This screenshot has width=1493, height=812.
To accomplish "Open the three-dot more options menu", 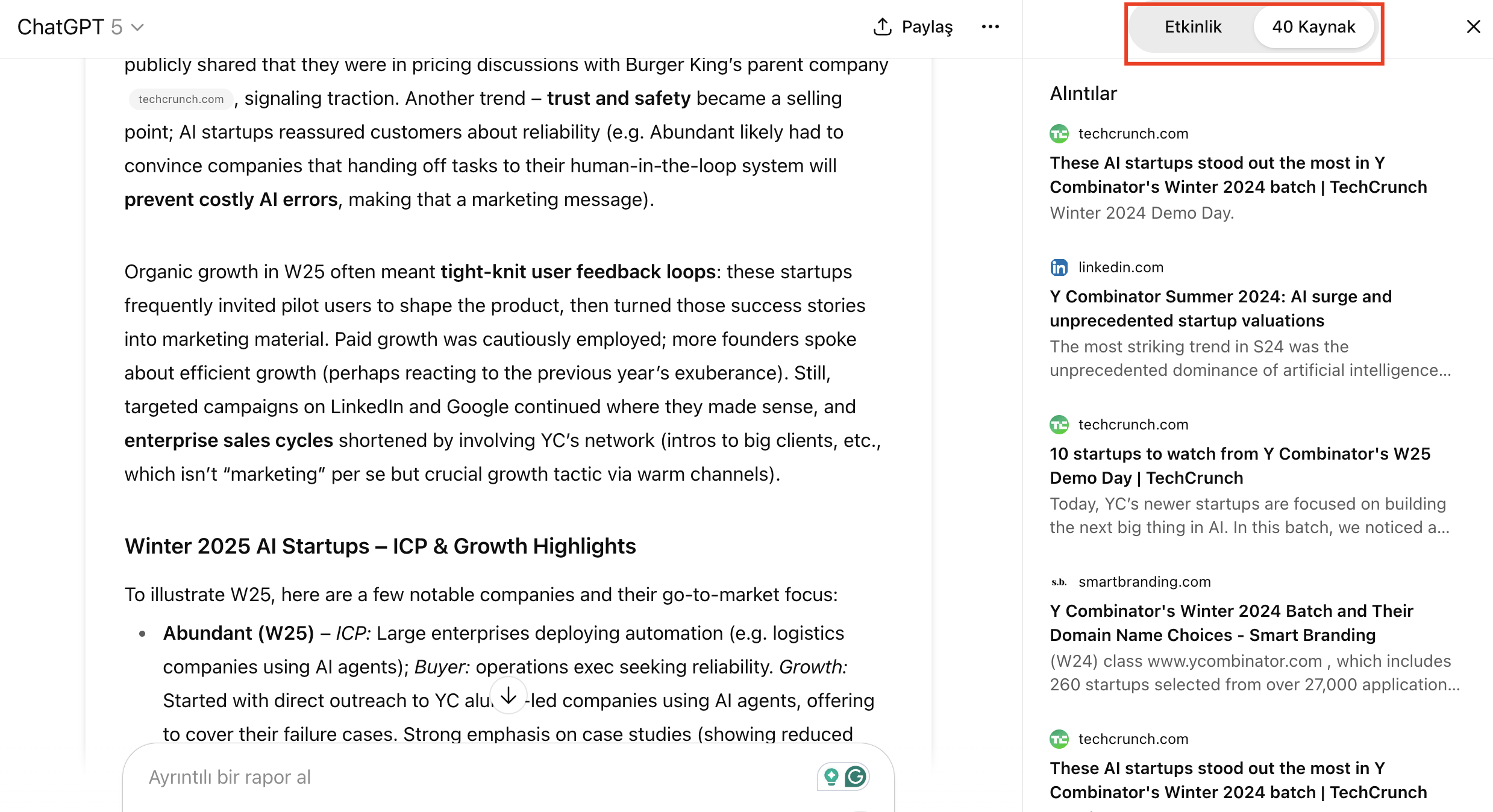I will tap(990, 27).
